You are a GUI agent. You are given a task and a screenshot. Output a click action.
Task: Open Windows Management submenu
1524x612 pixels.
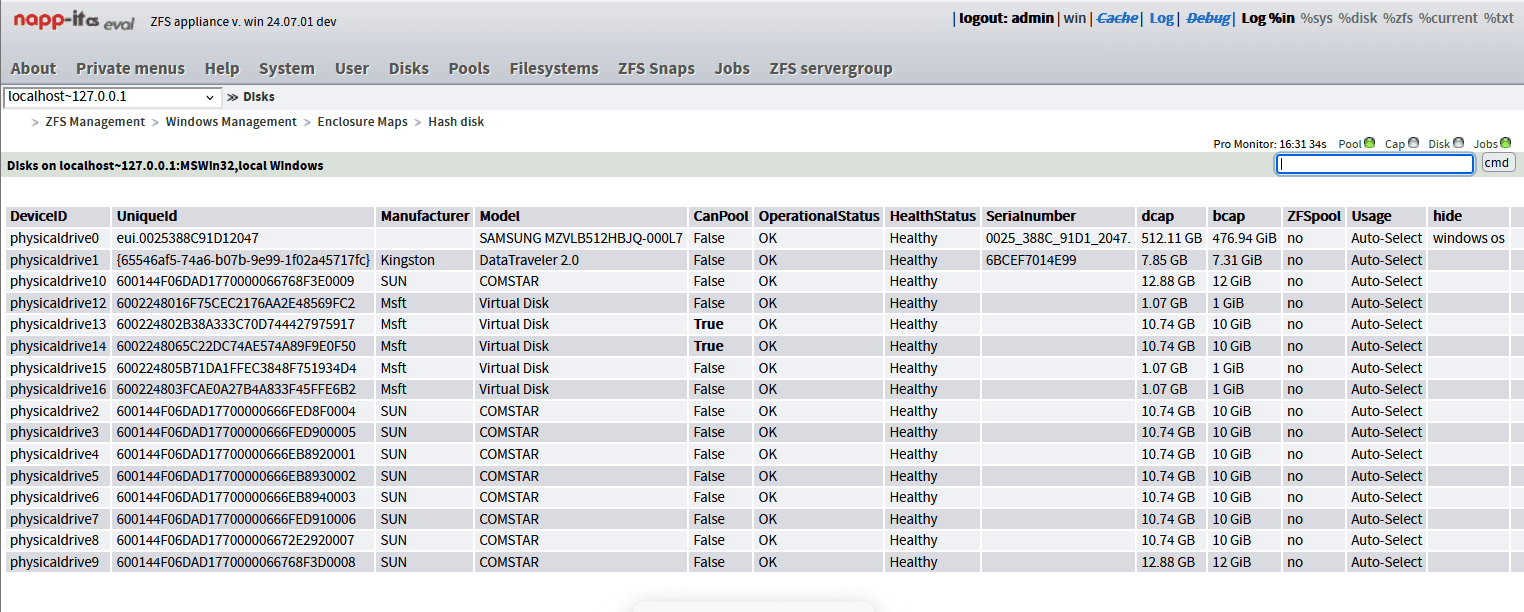(231, 122)
